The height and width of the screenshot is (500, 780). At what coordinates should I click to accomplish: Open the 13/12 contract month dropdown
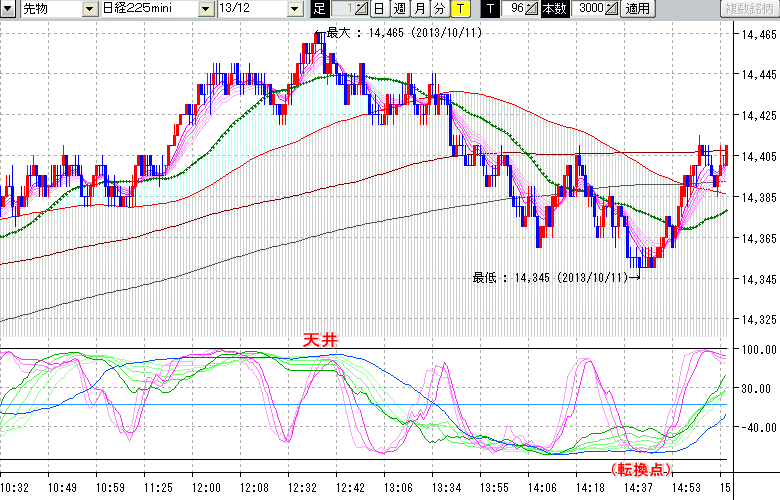[294, 9]
